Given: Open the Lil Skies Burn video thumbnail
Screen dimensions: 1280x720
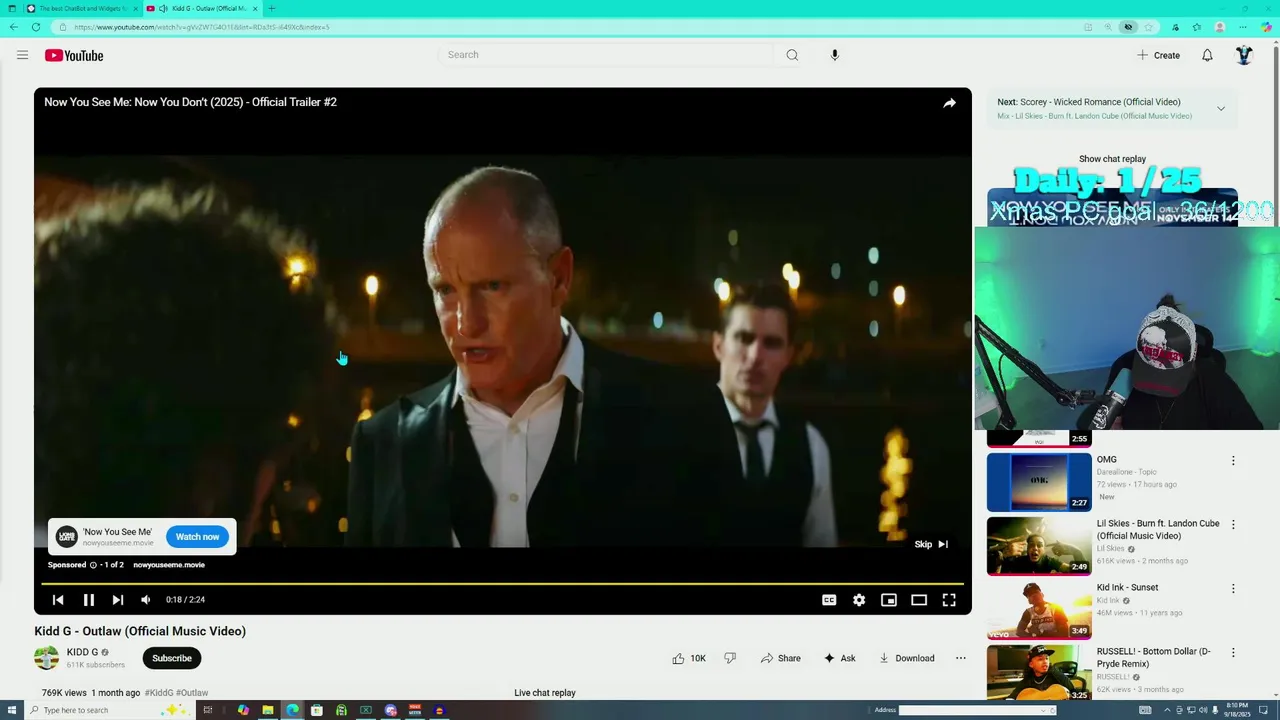Looking at the screenshot, I should (x=1039, y=546).
